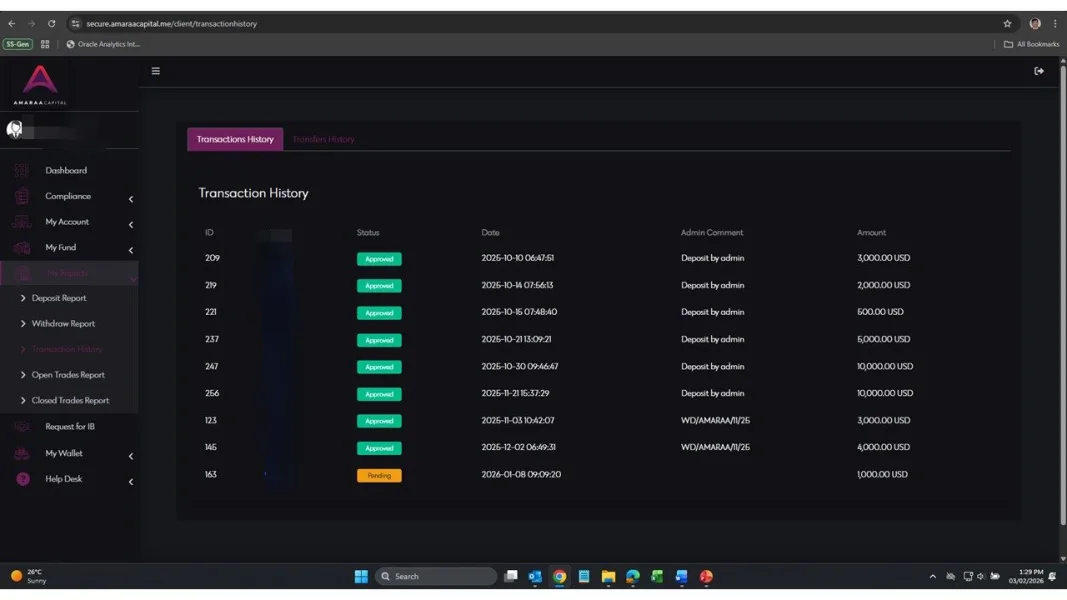
Task: Click the Help Desk question mark icon
Action: tap(23, 479)
